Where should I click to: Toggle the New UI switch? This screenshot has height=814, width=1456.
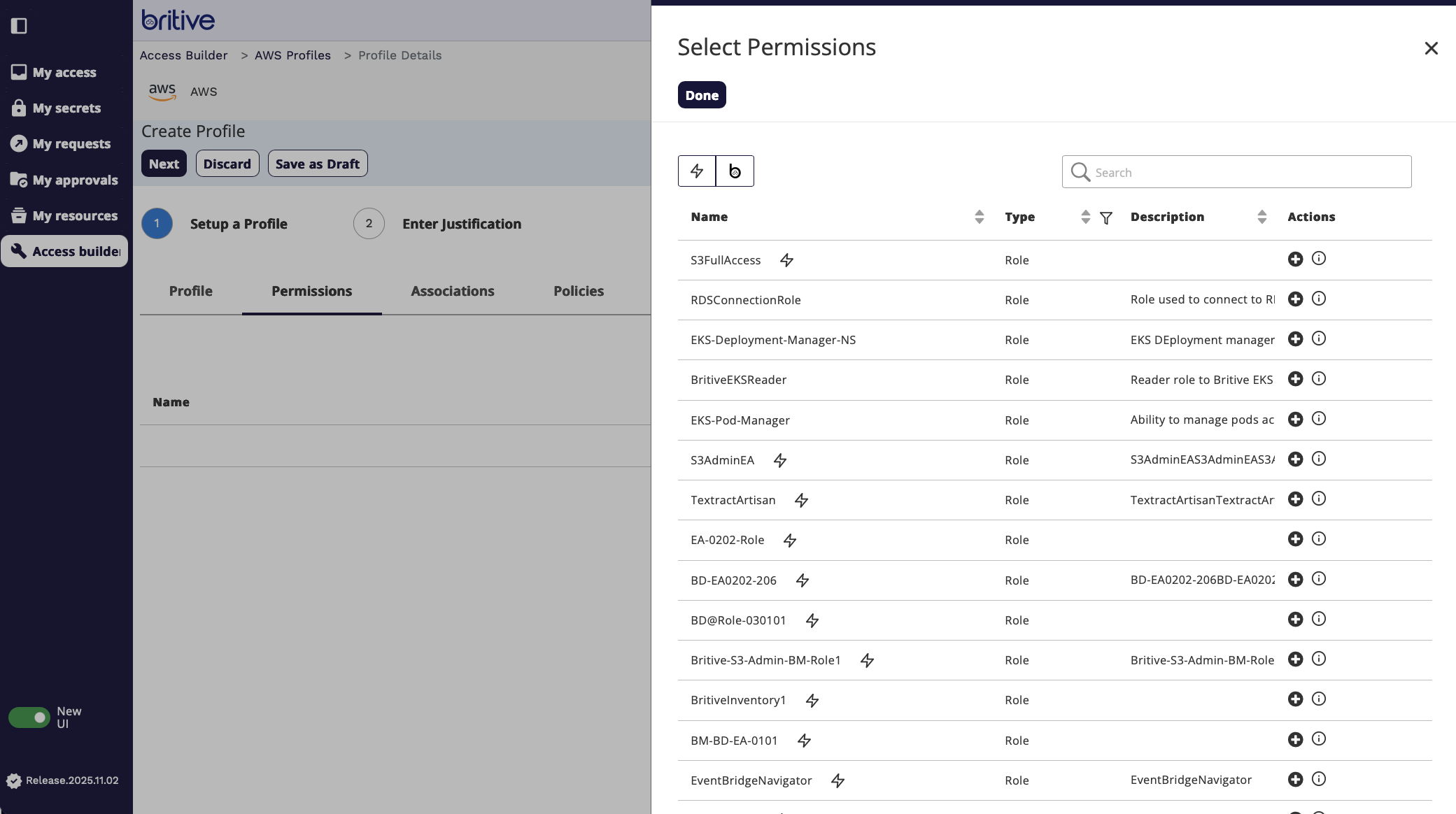coord(29,717)
